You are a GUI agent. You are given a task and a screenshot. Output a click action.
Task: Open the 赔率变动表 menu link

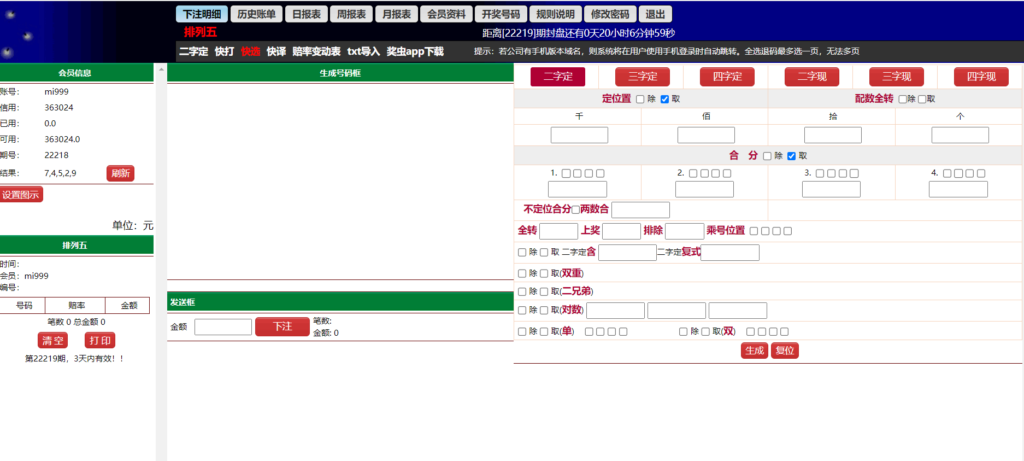[x=316, y=51]
